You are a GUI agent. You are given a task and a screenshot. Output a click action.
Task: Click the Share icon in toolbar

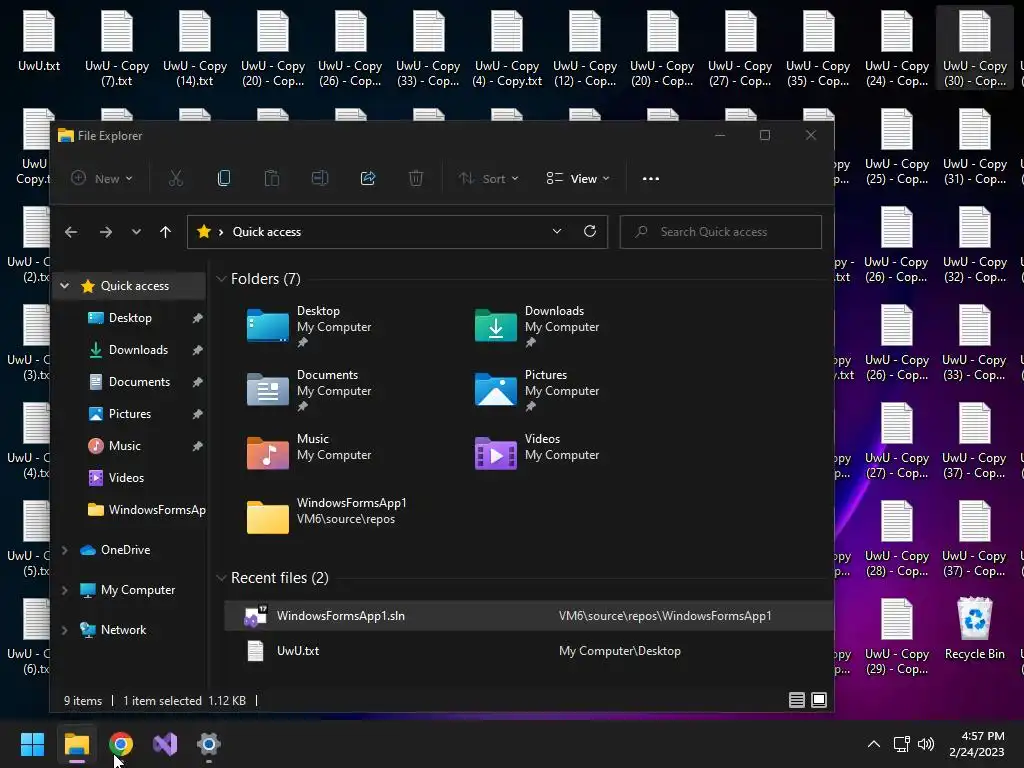(x=368, y=178)
